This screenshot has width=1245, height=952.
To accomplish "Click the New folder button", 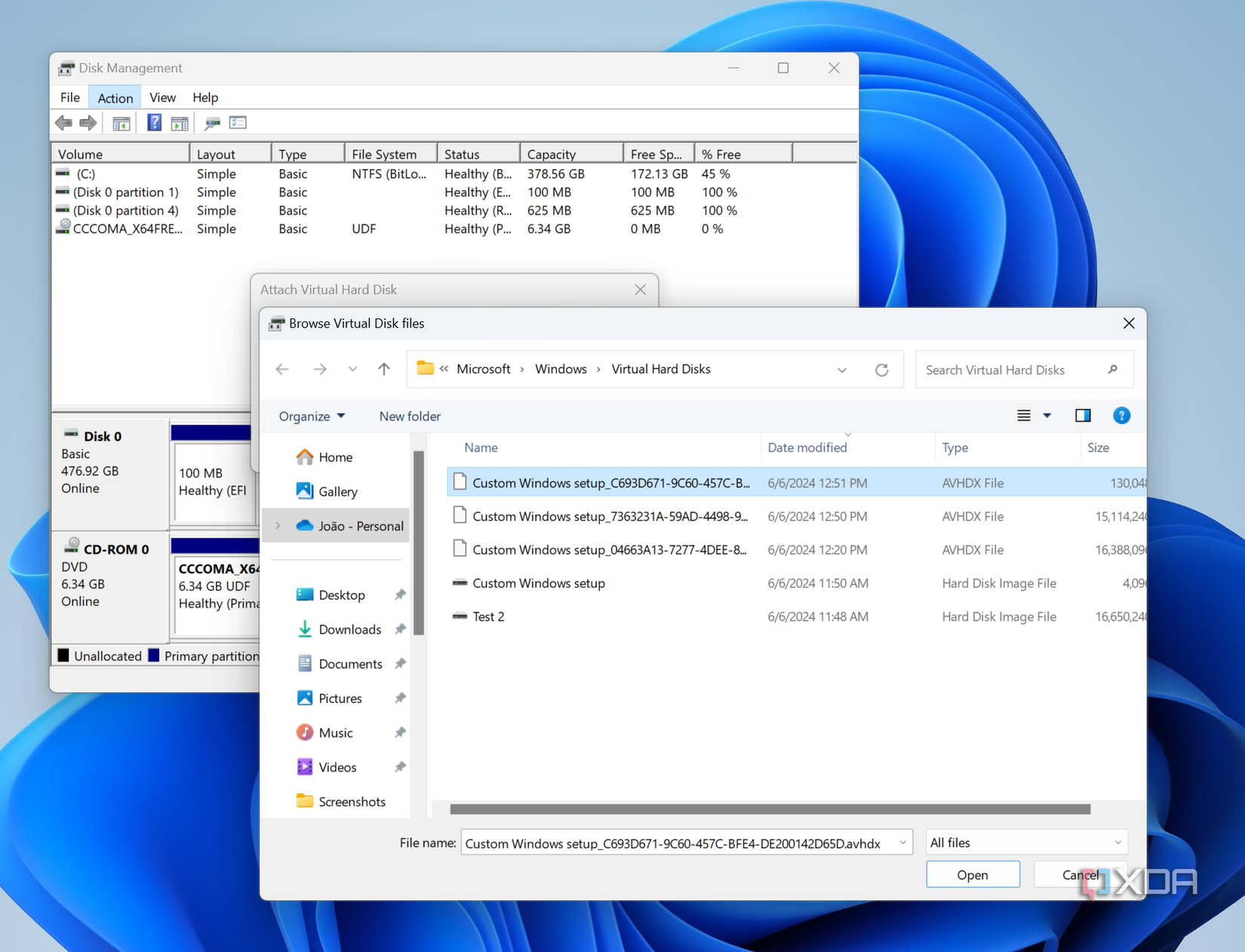I will pyautogui.click(x=410, y=416).
